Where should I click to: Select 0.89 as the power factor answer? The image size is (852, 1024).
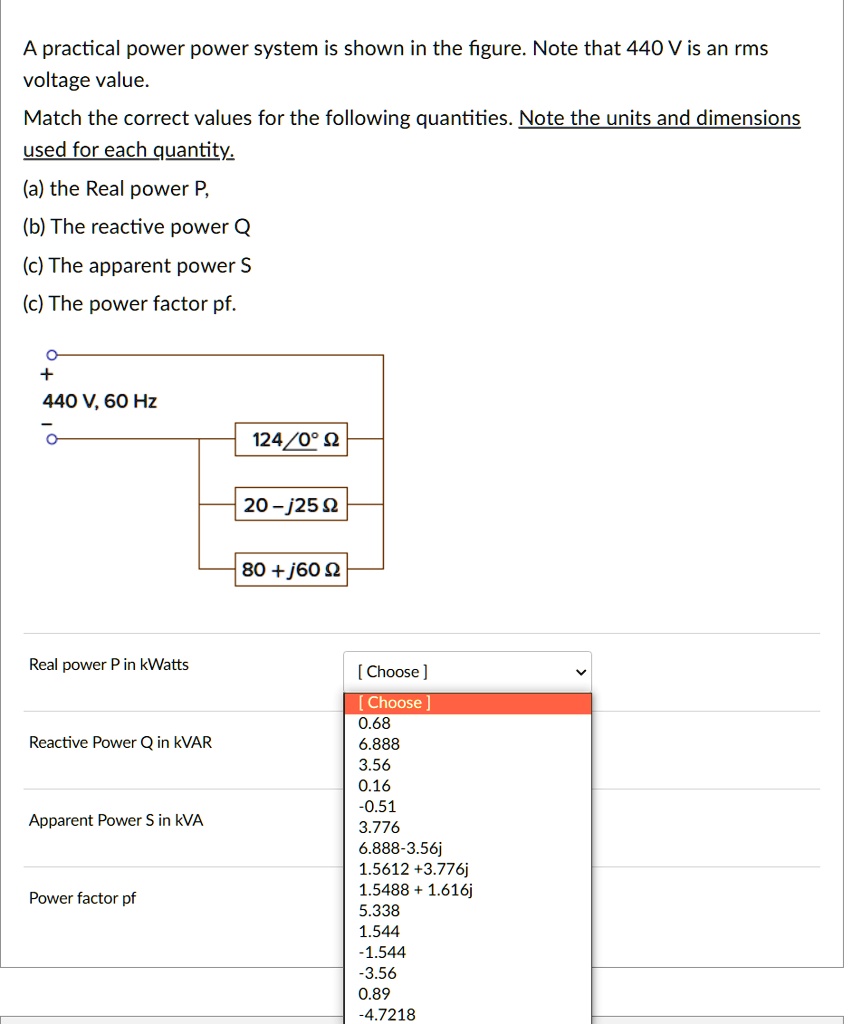click(373, 993)
